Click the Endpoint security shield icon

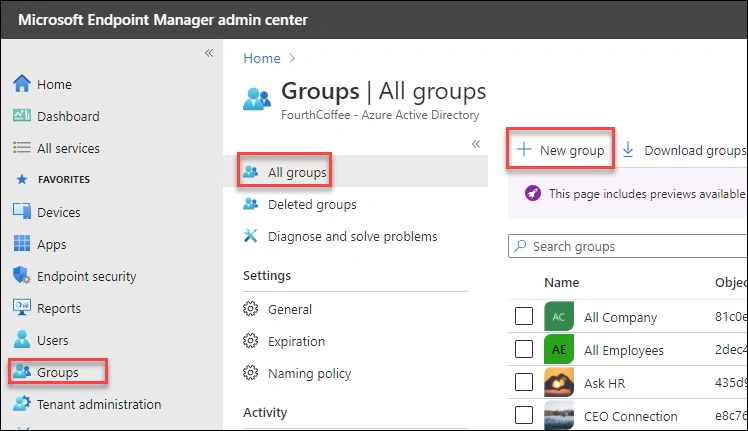pyautogui.click(x=22, y=275)
